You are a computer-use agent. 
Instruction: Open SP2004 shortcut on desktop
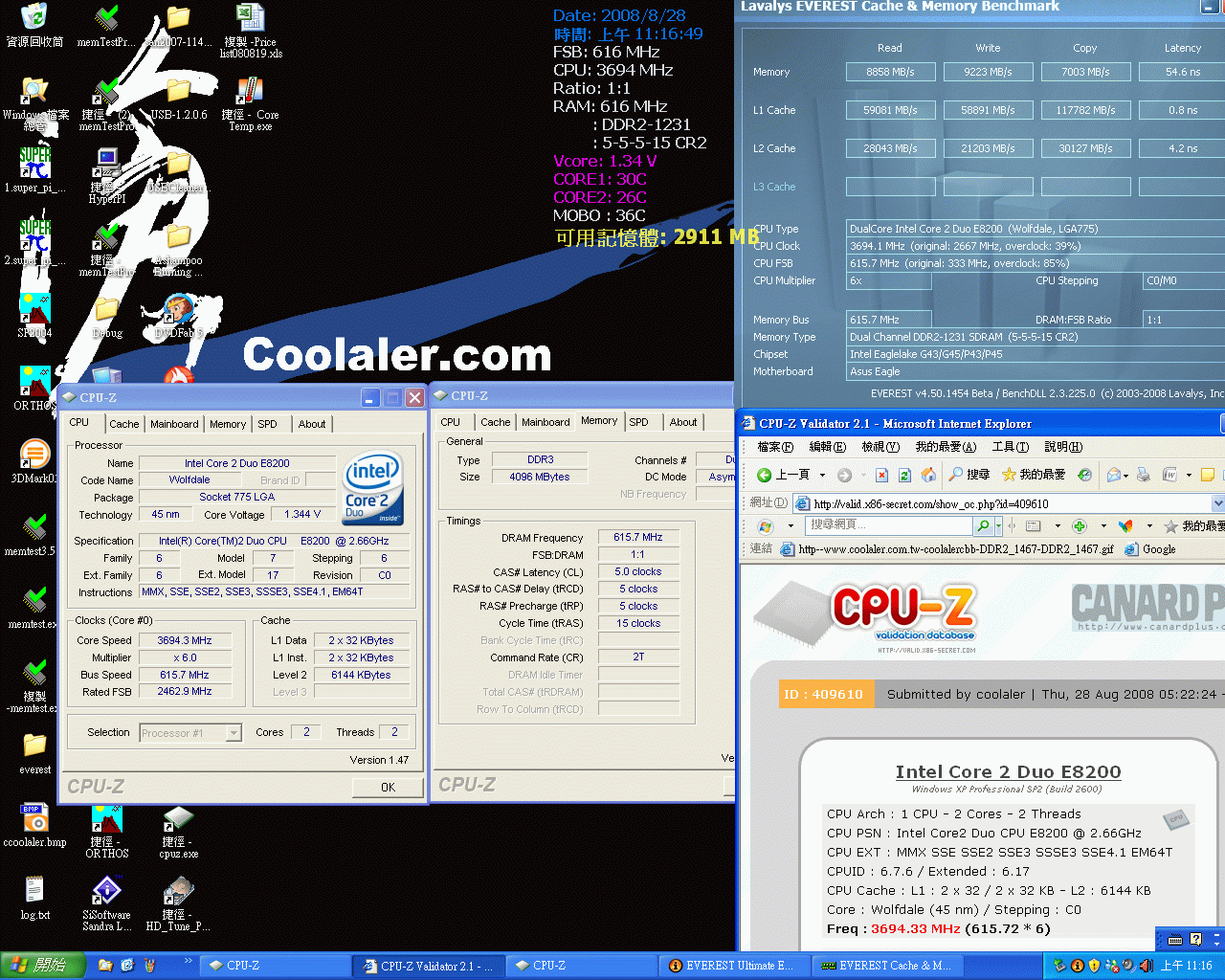coord(35,316)
